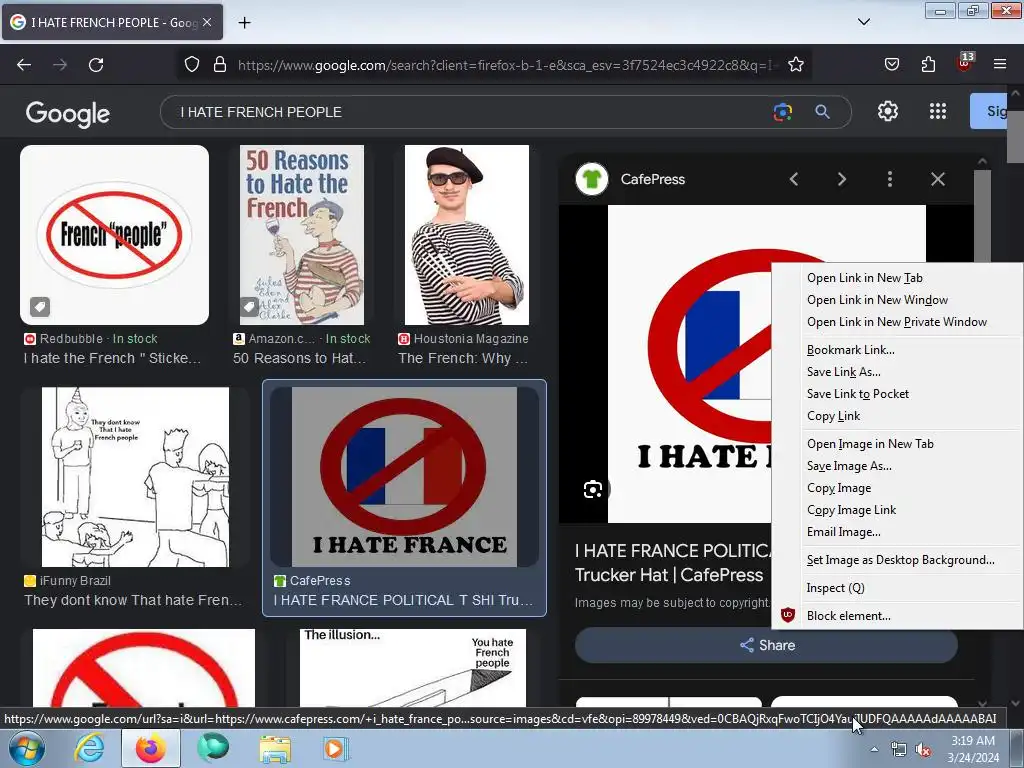The width and height of the screenshot is (1024, 768).
Task: Expand the list all tabs chevron
Action: (x=863, y=22)
